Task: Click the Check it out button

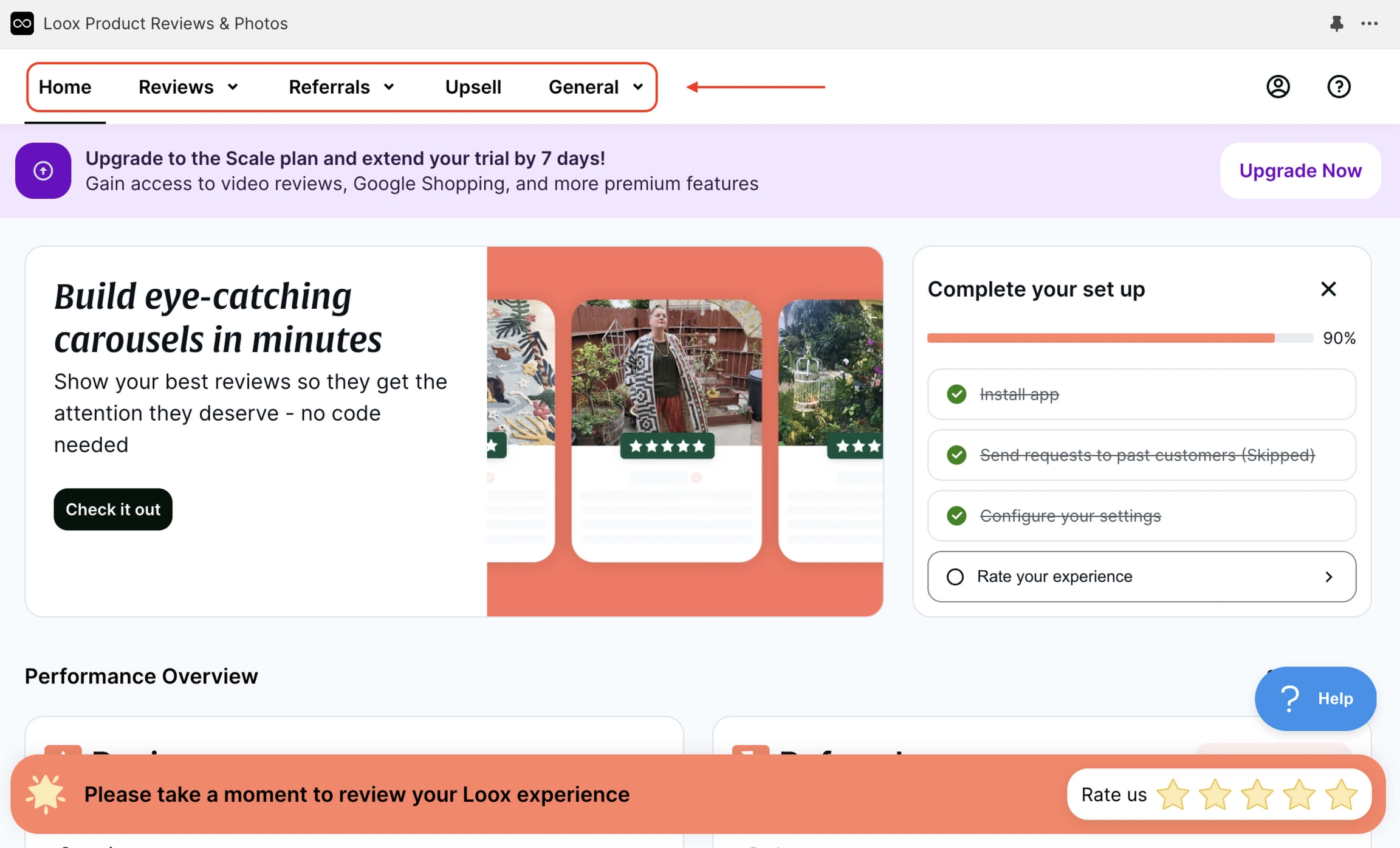Action: pos(112,509)
